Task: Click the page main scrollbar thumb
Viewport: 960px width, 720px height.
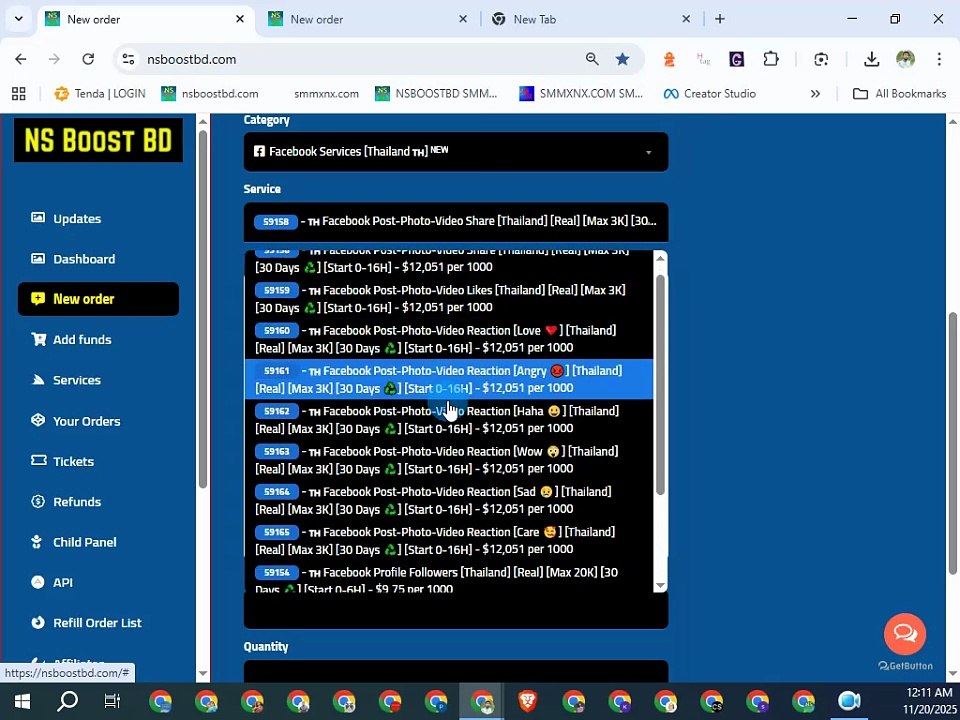Action: pos(953,444)
